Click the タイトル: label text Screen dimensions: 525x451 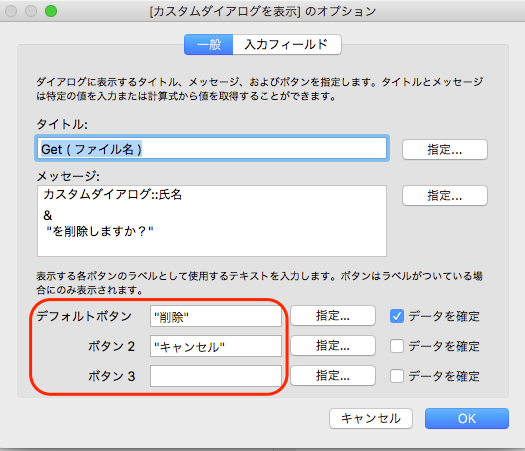tap(62, 125)
